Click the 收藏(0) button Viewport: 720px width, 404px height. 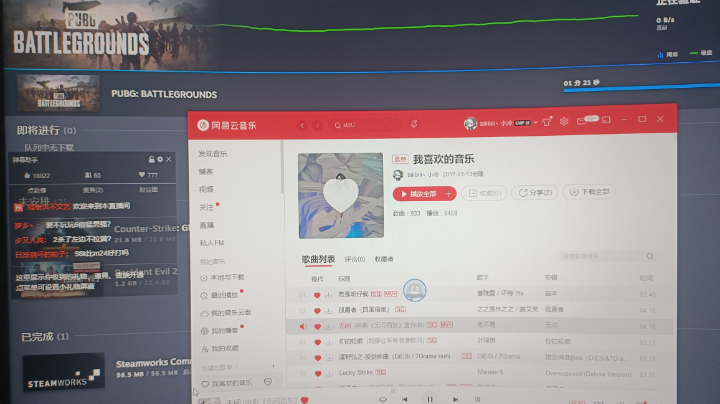pos(484,193)
